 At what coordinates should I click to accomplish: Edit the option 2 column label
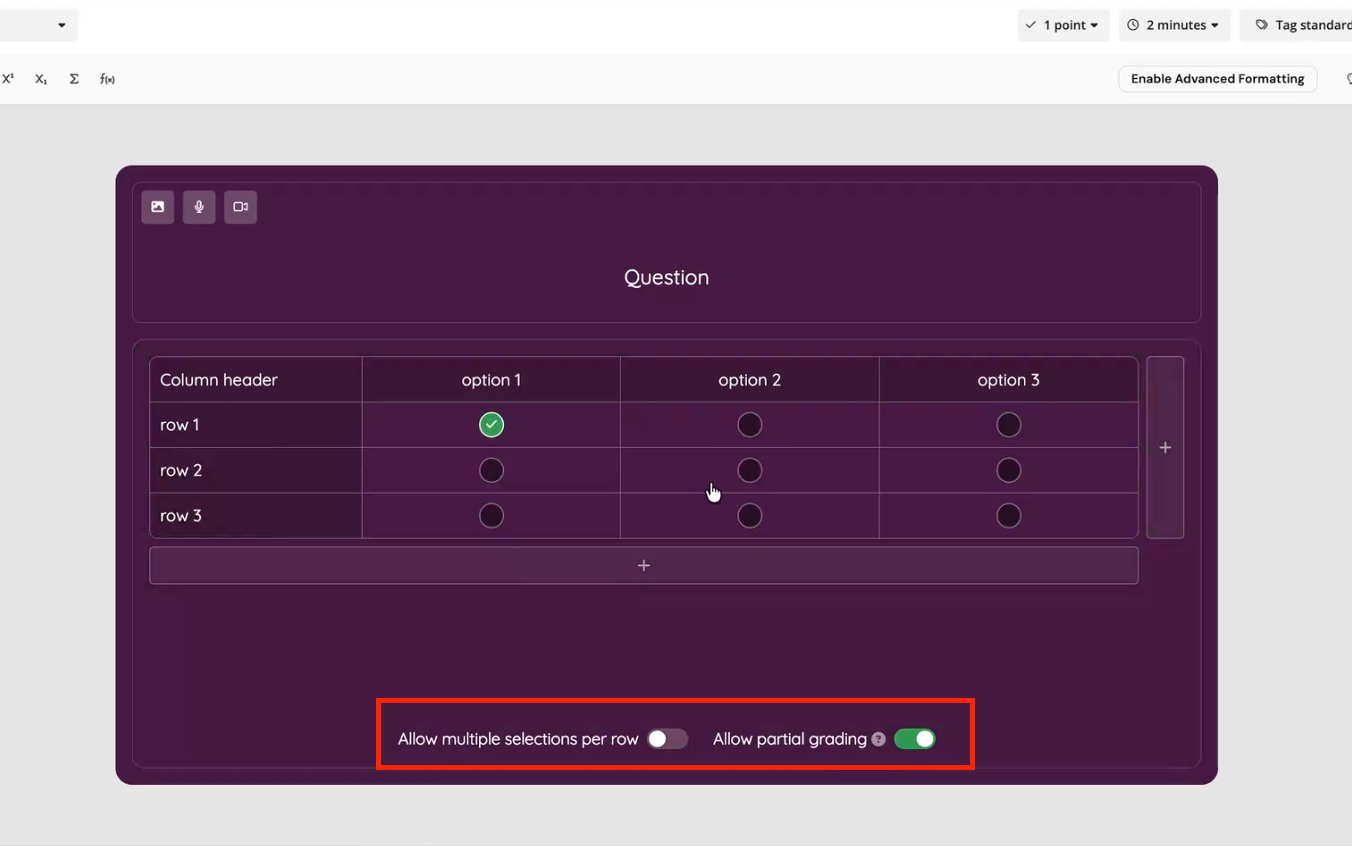(x=750, y=380)
